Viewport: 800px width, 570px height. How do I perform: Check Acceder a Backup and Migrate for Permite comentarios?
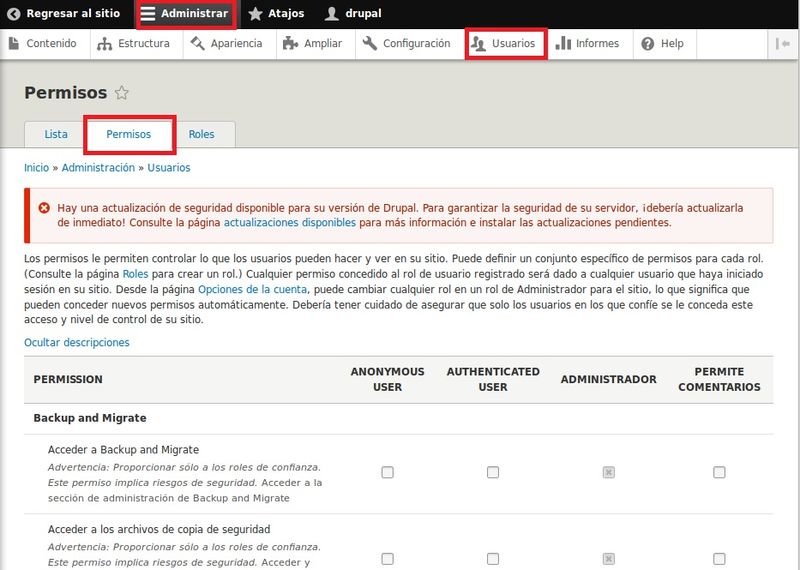coord(719,472)
